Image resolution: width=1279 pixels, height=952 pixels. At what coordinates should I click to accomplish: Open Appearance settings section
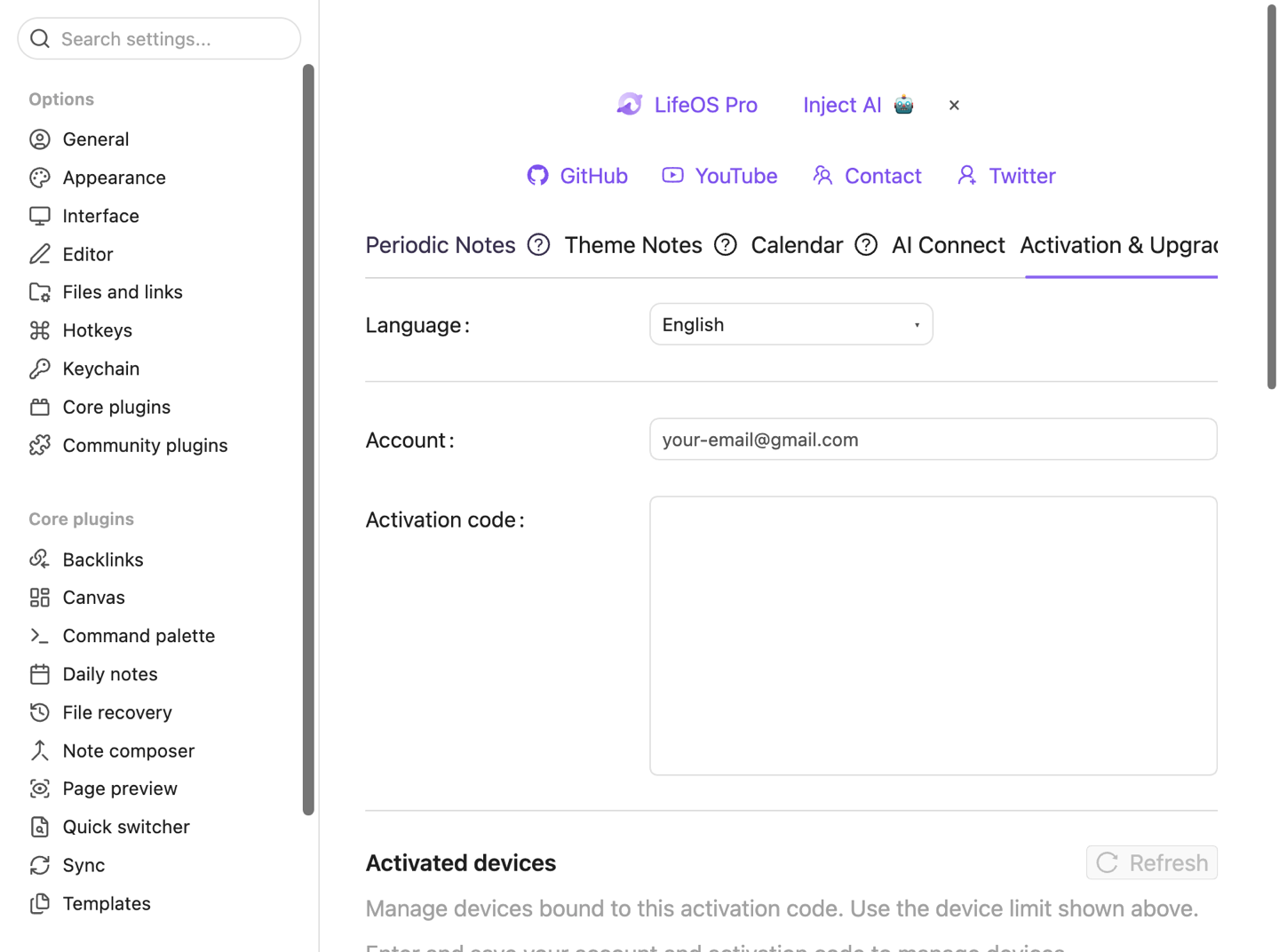tap(115, 178)
